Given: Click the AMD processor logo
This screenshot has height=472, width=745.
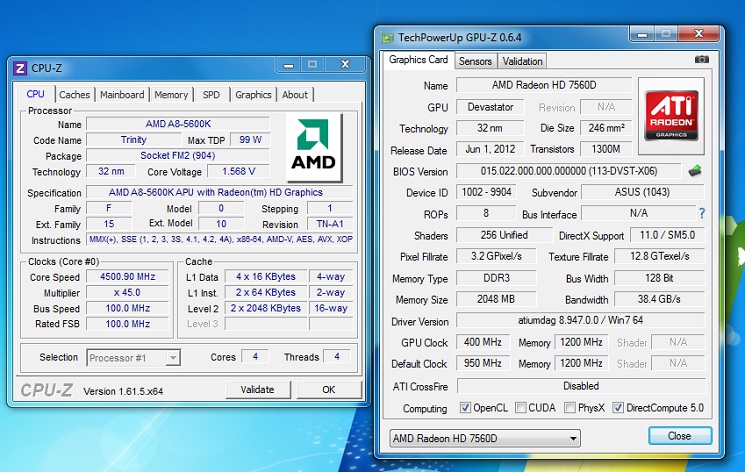Looking at the screenshot, I should click(x=314, y=147).
